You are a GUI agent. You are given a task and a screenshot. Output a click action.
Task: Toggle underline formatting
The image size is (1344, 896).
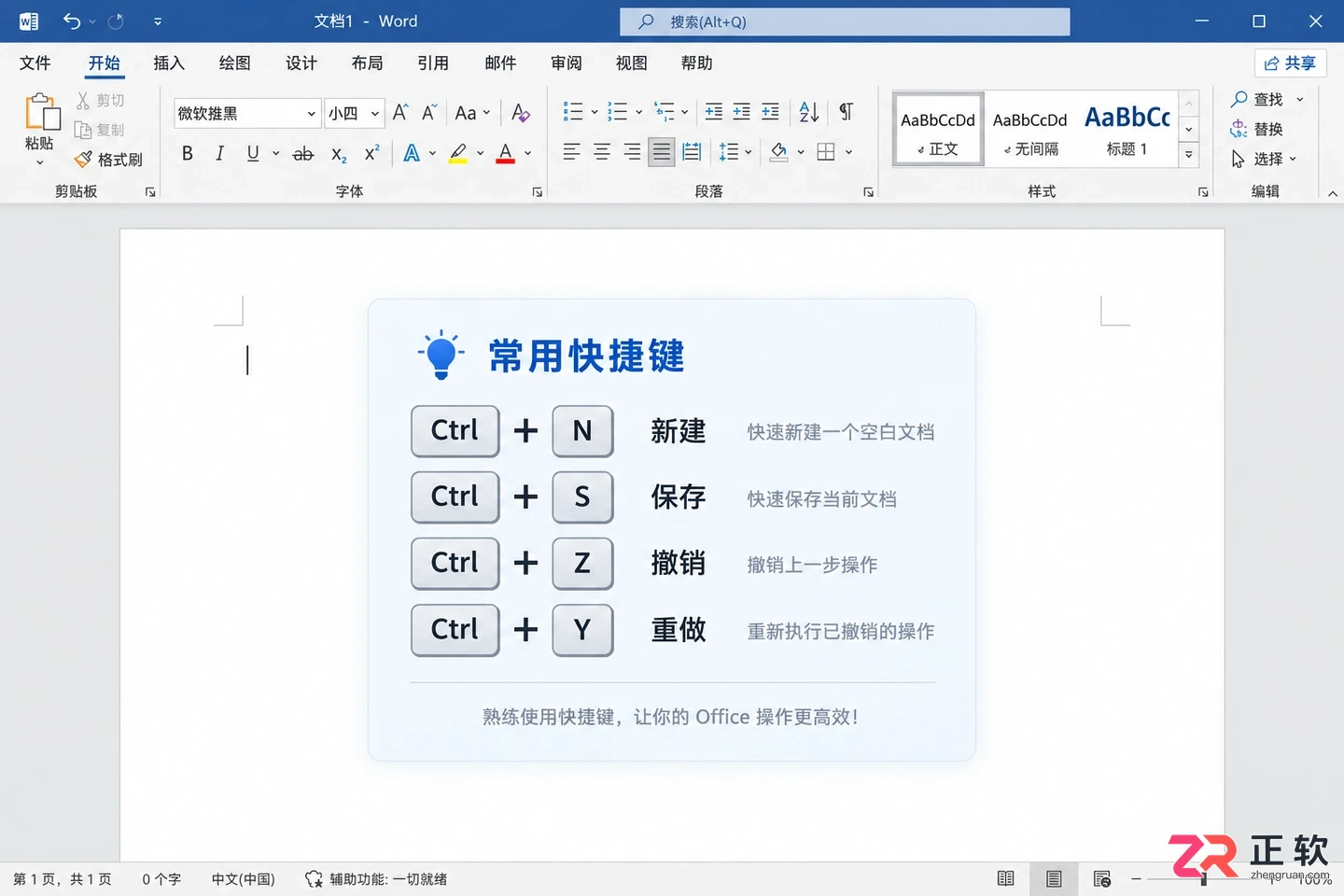point(252,153)
